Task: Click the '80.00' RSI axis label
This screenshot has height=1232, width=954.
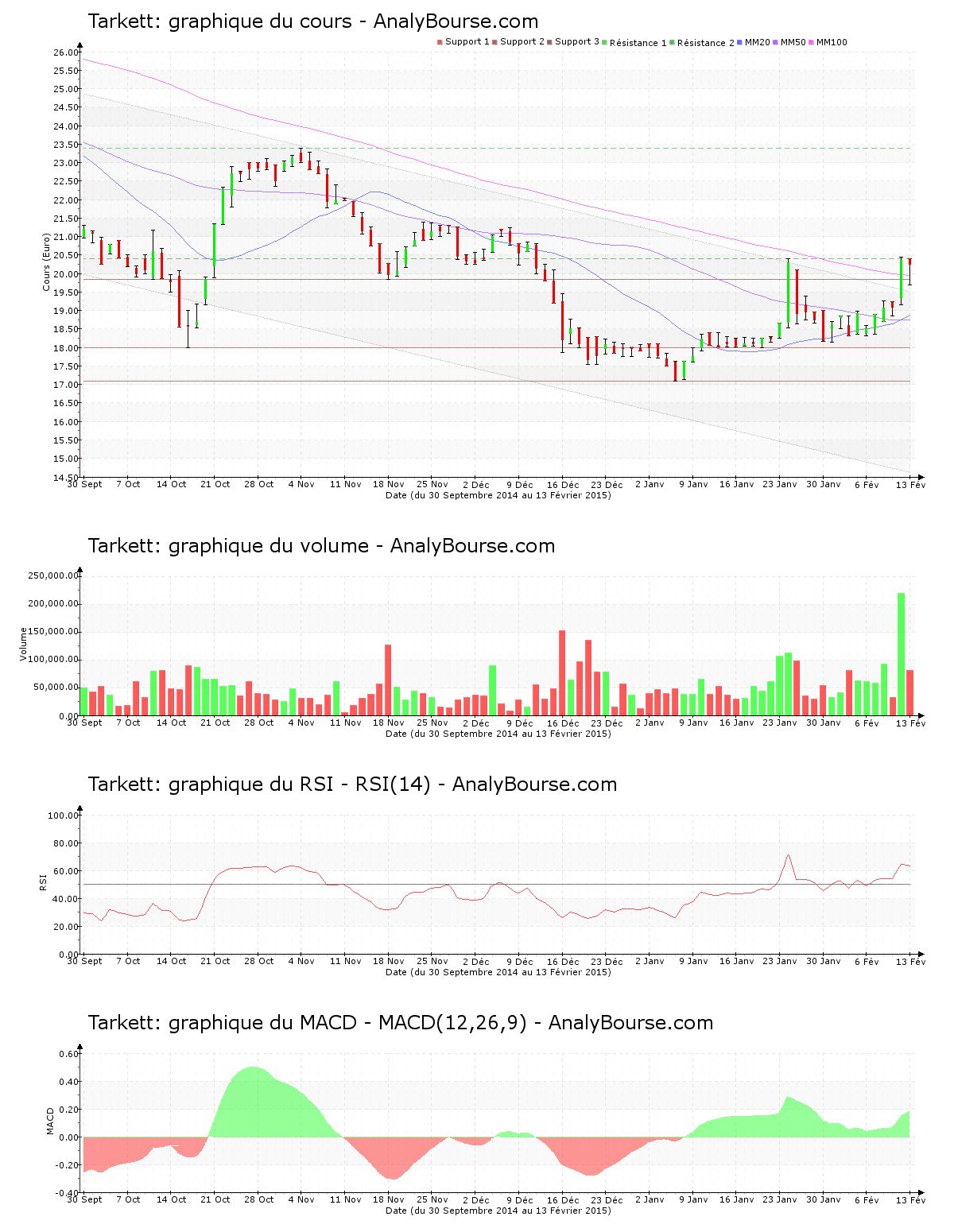Action: (66, 843)
